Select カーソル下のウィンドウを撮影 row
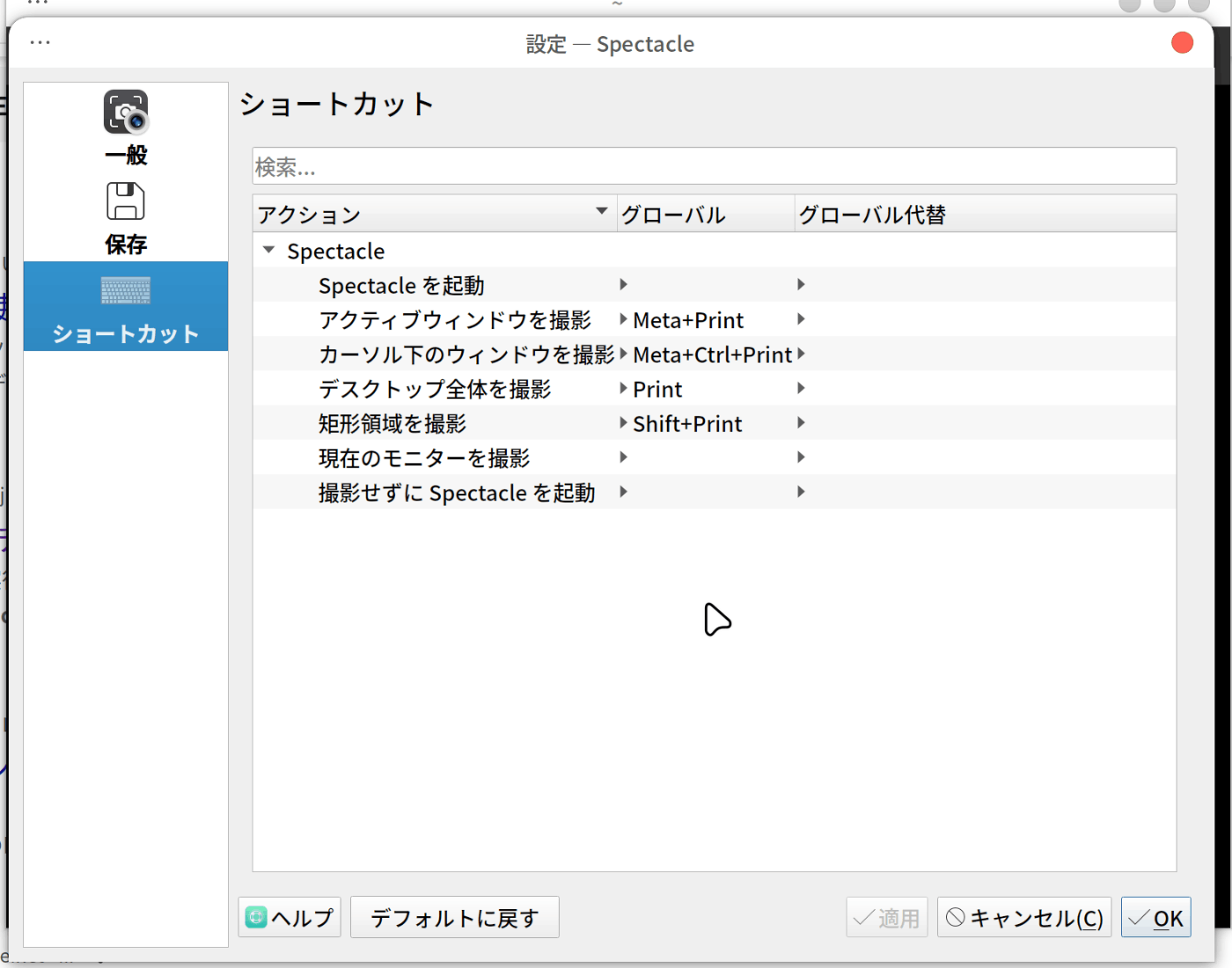Image resolution: width=1232 pixels, height=968 pixels. click(714, 354)
